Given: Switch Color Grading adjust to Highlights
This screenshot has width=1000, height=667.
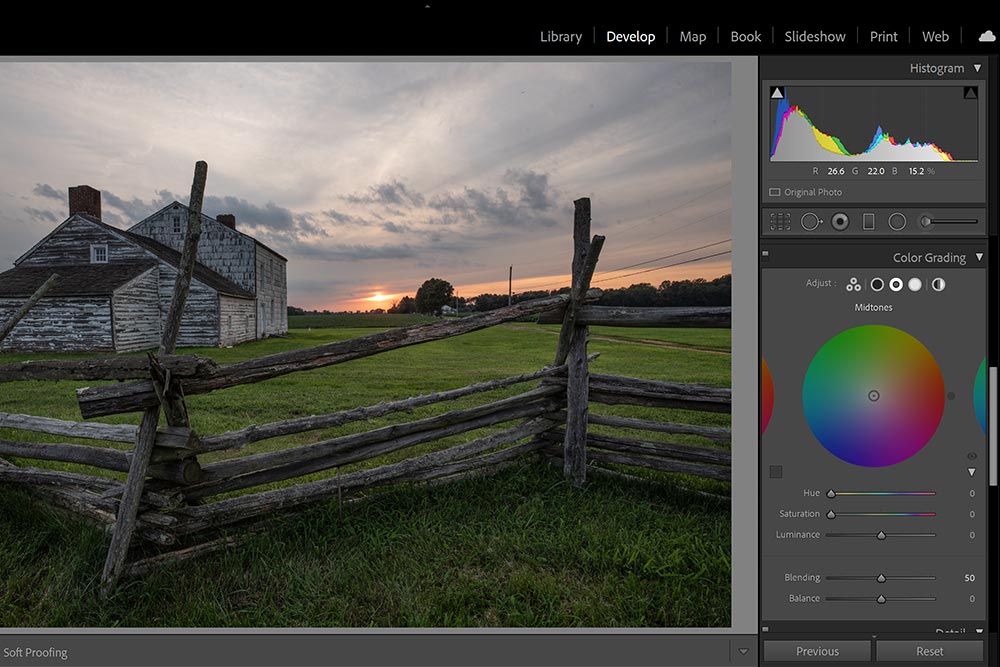Looking at the screenshot, I should click(x=915, y=284).
